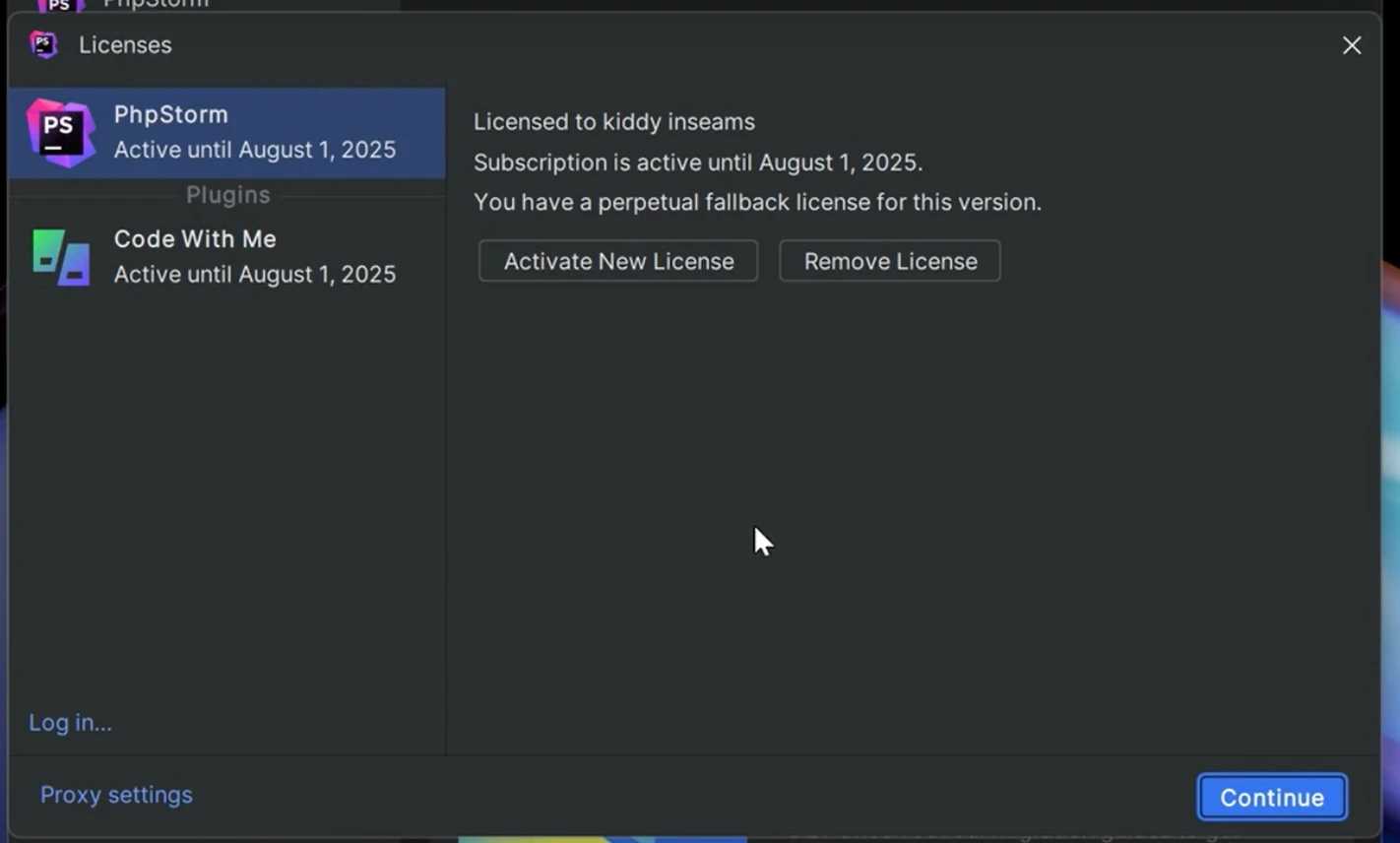Click the Code With Me plugin icon

[x=61, y=257]
